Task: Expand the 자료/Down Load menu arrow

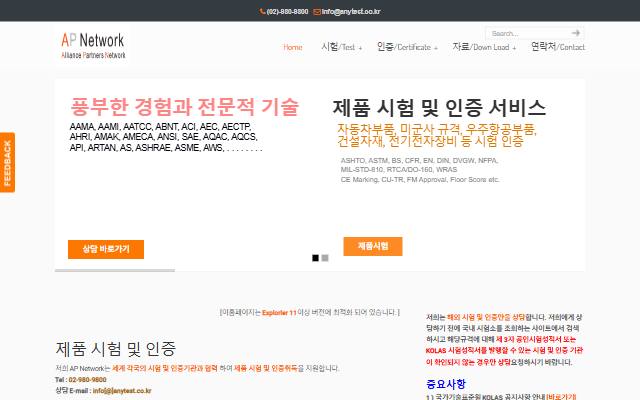Action: [514, 48]
